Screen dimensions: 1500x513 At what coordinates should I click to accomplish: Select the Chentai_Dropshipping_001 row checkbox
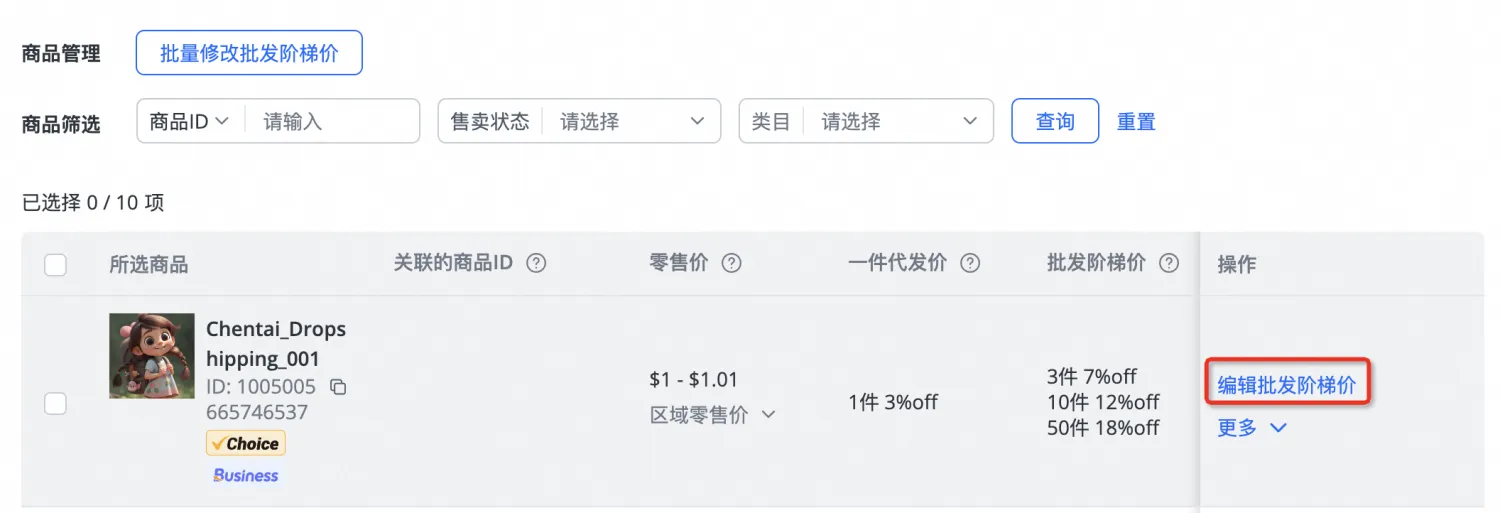pyautogui.click(x=56, y=403)
